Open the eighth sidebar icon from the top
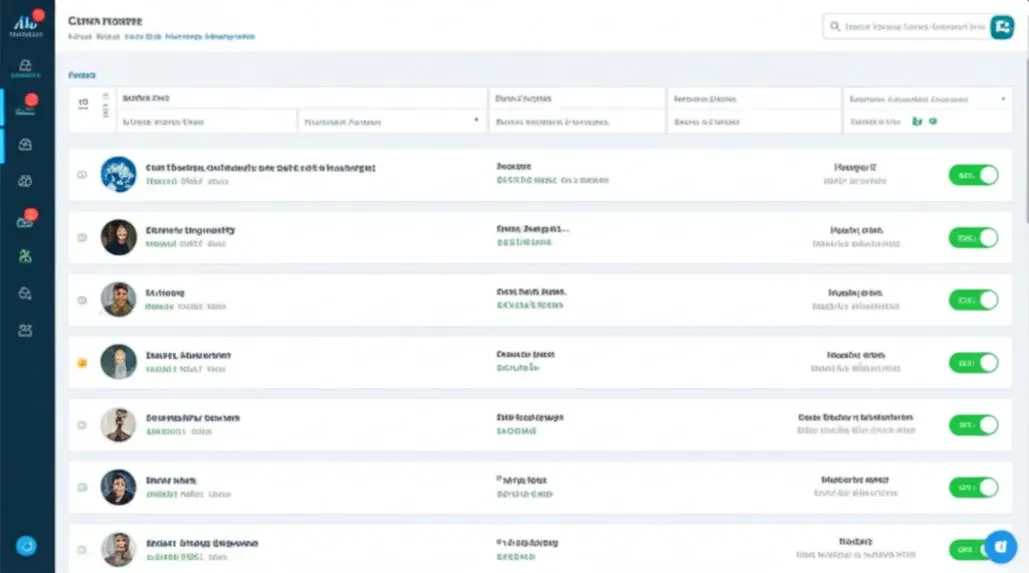 pos(26,330)
